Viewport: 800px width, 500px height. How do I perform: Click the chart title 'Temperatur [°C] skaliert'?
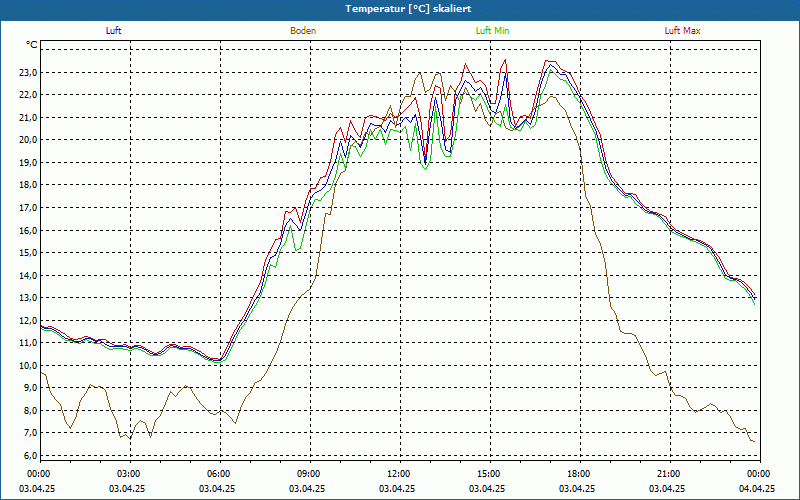[x=408, y=9]
